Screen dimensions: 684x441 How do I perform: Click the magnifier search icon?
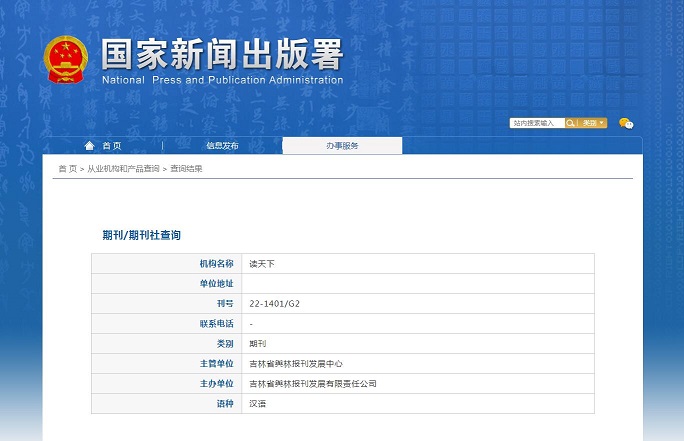point(571,123)
